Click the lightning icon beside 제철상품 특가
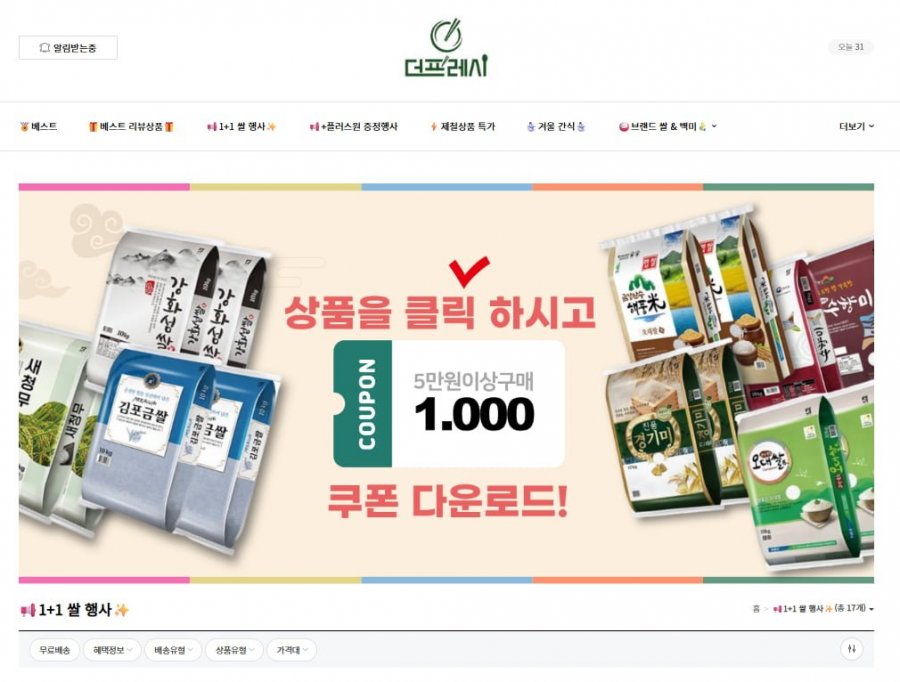This screenshot has height=682, width=900. [434, 126]
